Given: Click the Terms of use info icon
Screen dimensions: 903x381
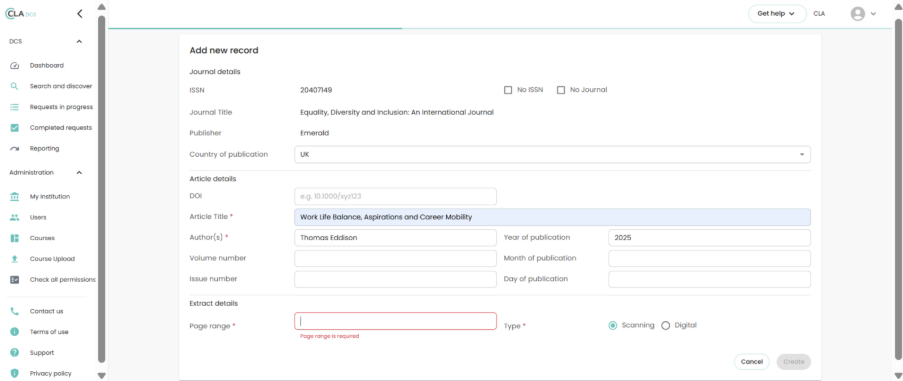Looking at the screenshot, I should click(15, 332).
